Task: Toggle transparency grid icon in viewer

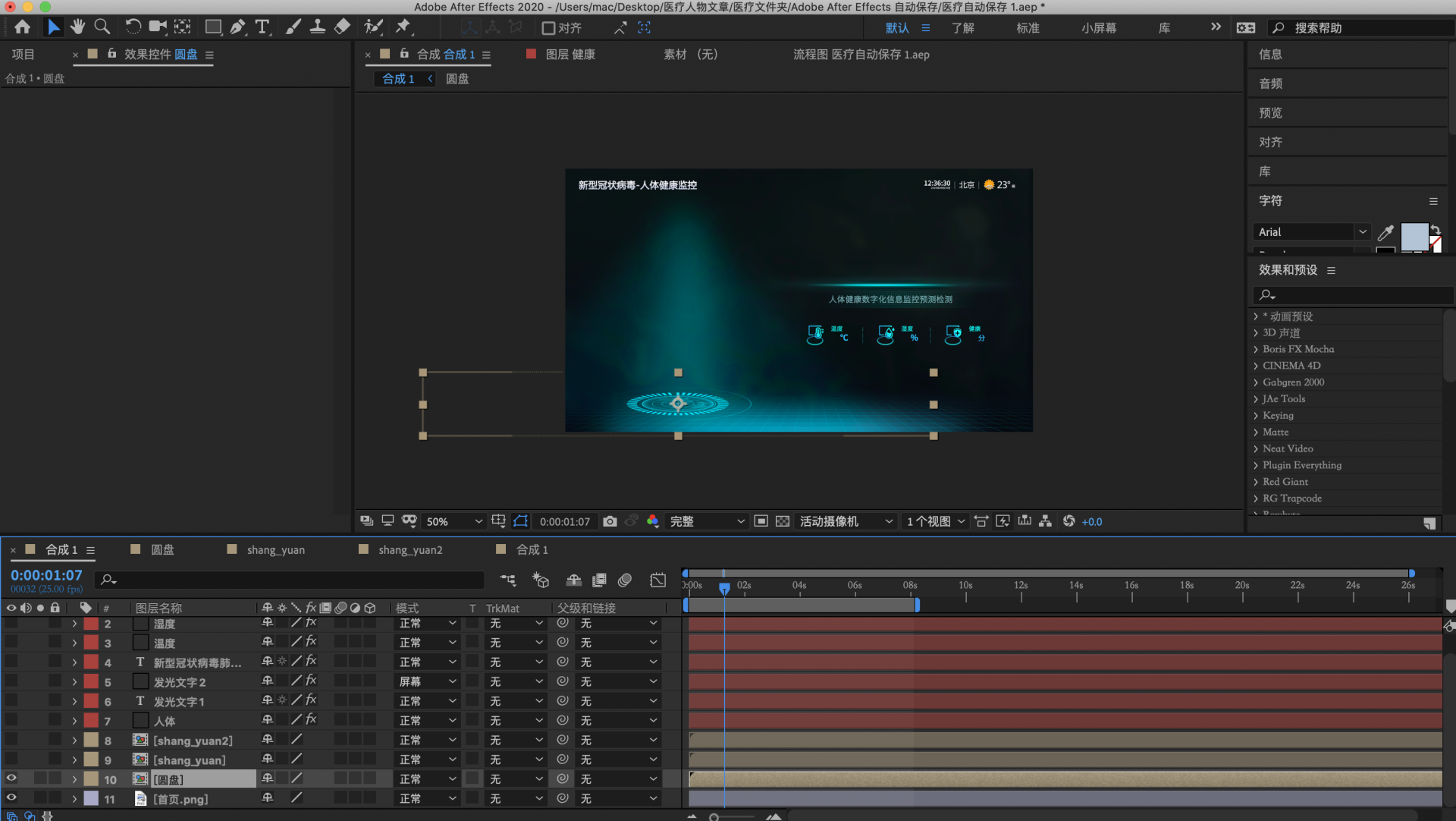Action: pyautogui.click(x=783, y=521)
